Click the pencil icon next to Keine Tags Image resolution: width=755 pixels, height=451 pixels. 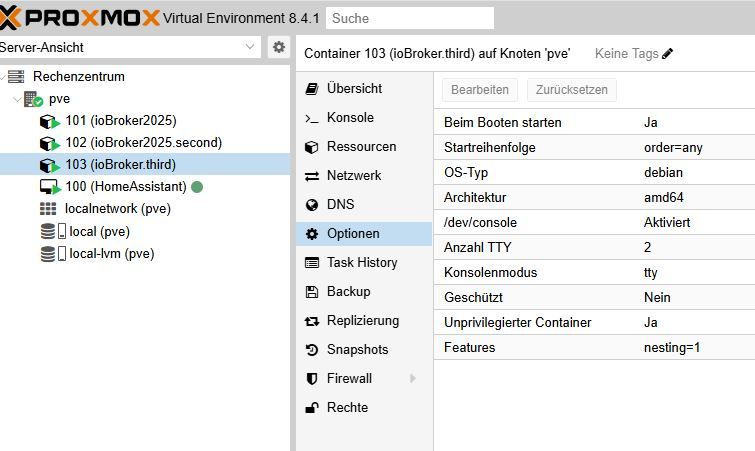(x=668, y=53)
